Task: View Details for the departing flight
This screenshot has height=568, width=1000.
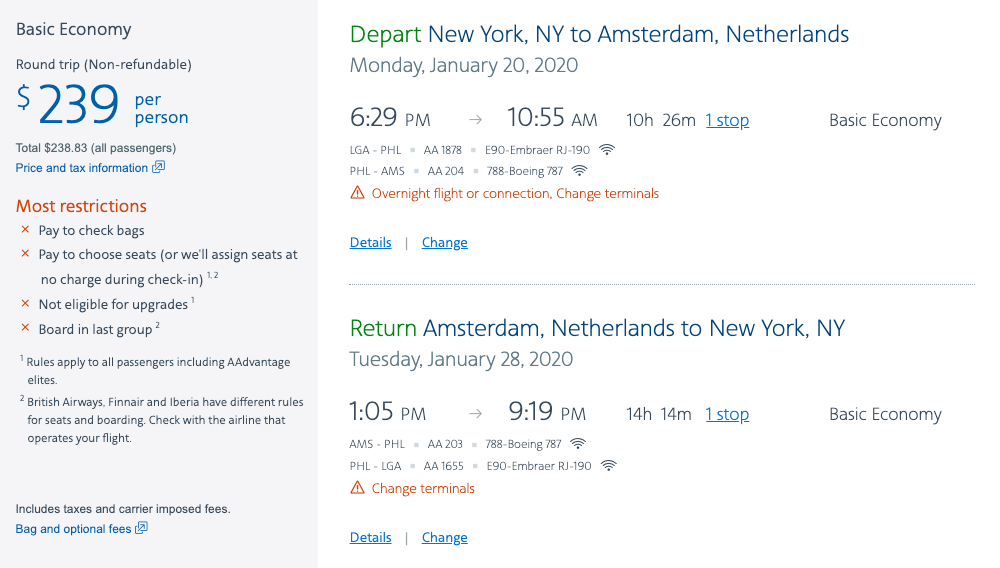Action: pos(370,243)
